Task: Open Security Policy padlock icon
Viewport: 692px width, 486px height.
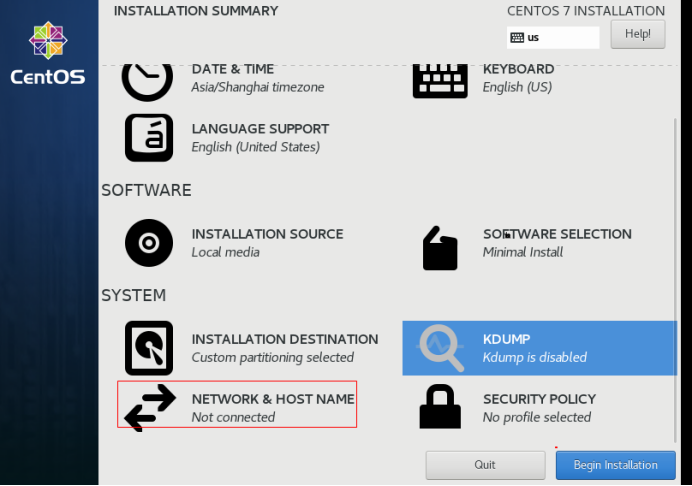Action: pos(440,407)
